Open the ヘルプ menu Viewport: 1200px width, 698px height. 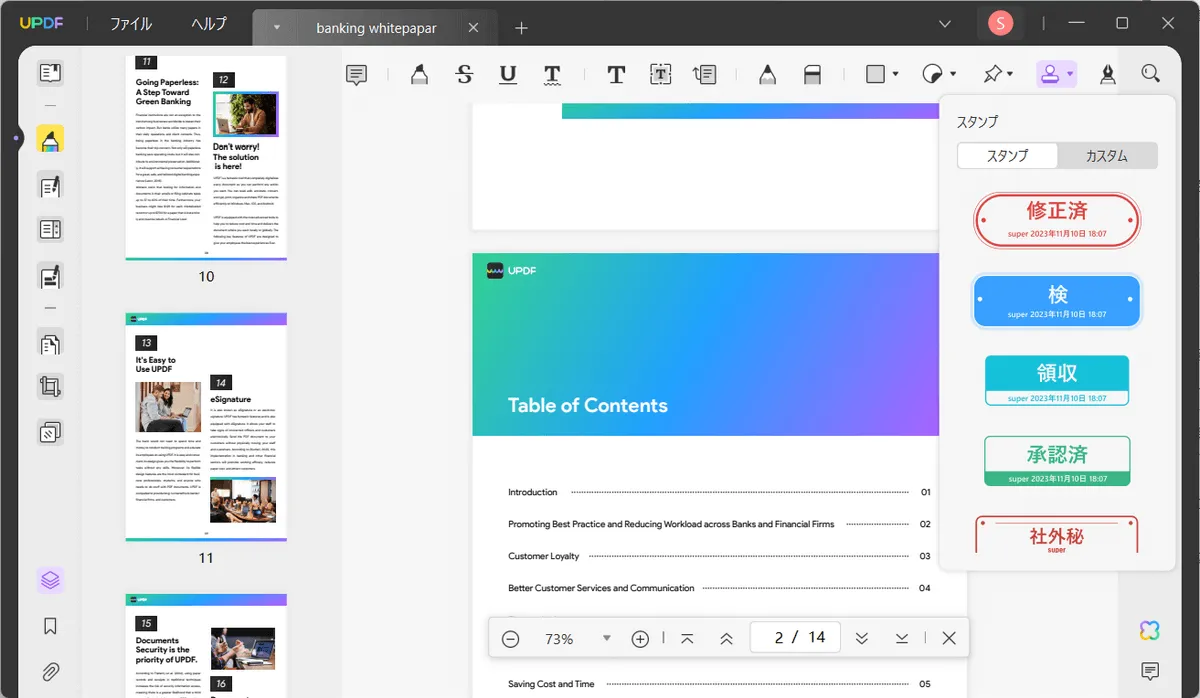click(x=209, y=24)
